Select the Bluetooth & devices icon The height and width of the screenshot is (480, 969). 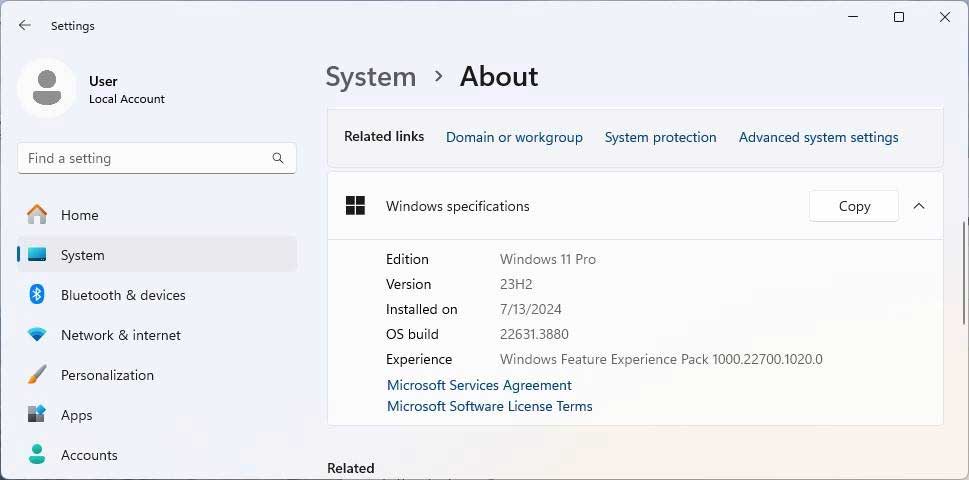(37, 295)
